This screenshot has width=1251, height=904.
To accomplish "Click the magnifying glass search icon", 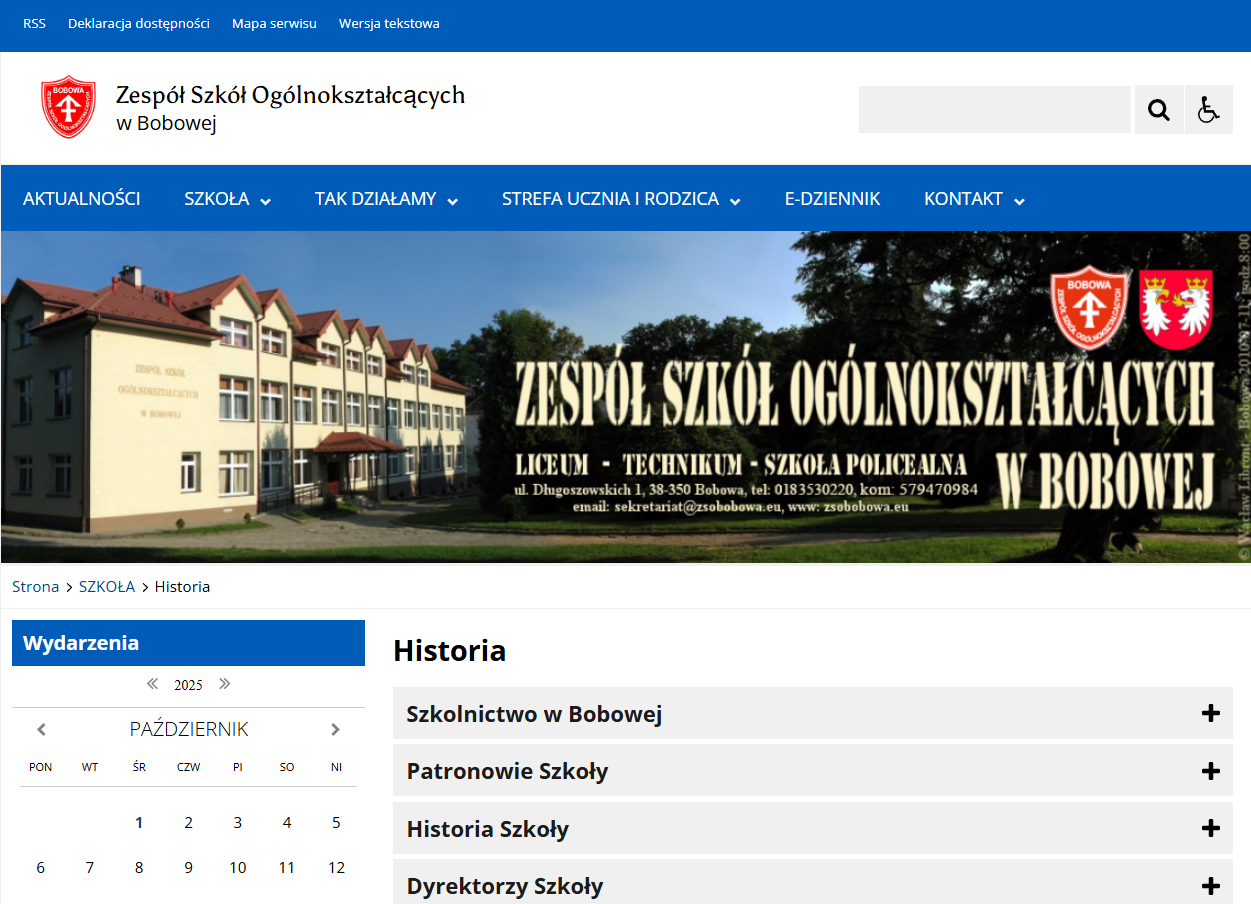I will tap(1159, 110).
